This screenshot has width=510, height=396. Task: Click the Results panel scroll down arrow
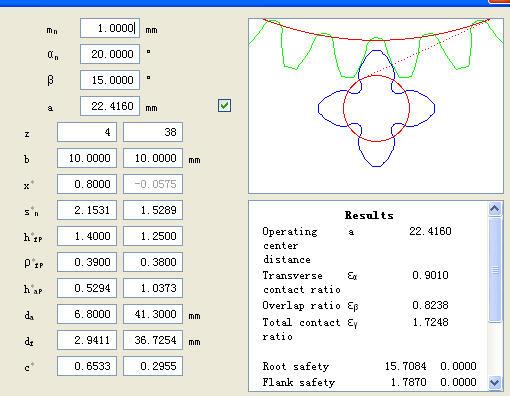pyautogui.click(x=495, y=382)
